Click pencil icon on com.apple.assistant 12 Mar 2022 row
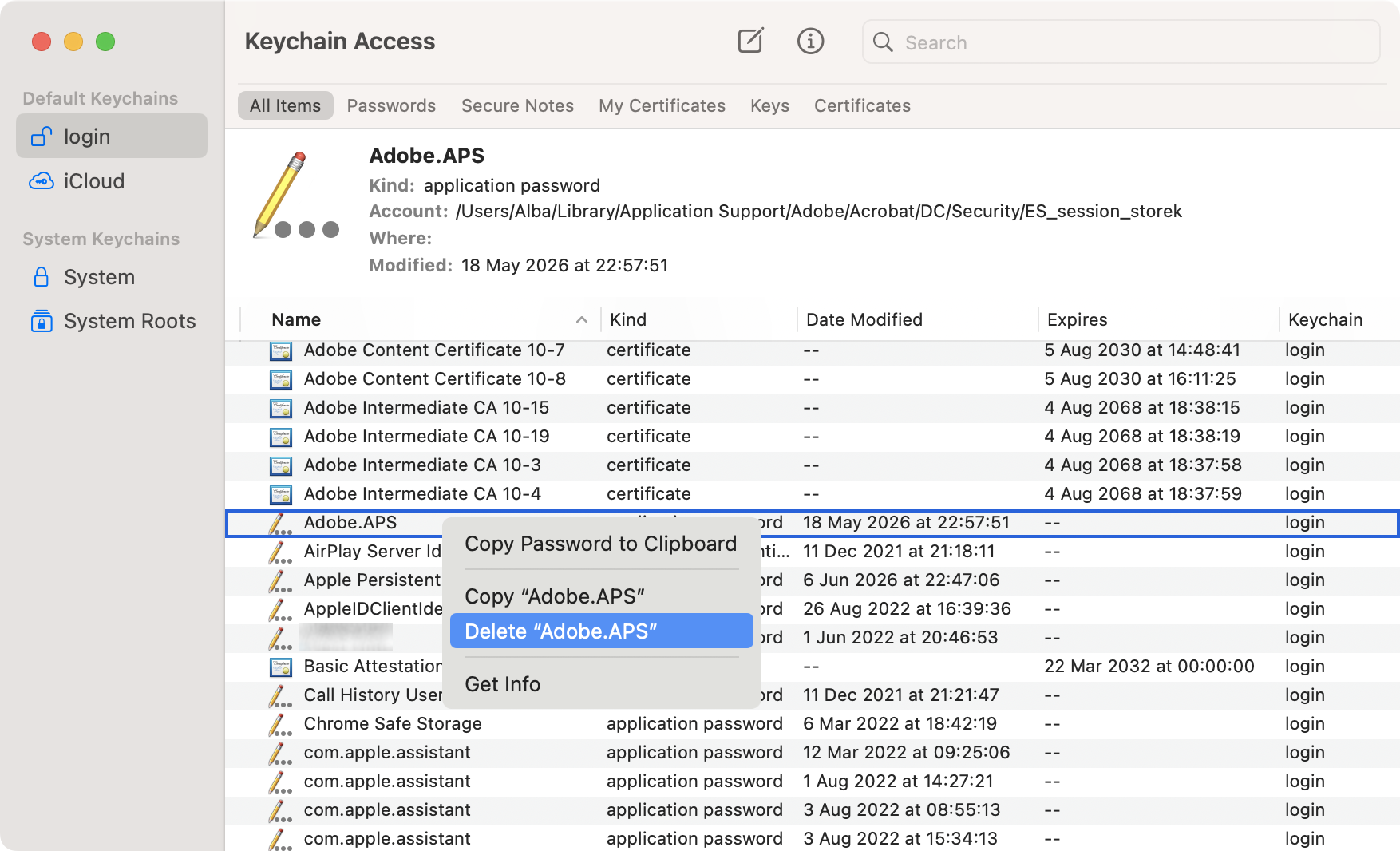 [280, 753]
